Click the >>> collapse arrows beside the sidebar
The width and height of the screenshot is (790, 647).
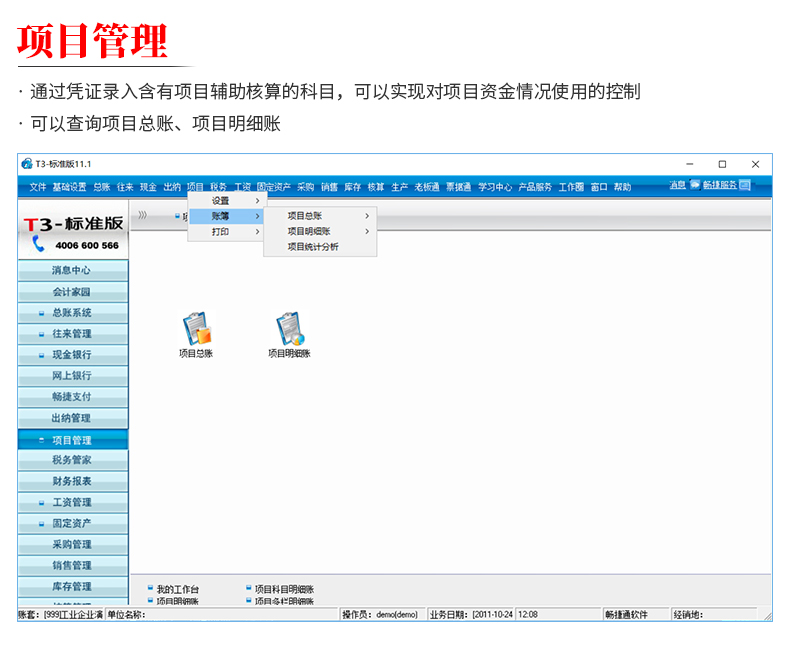(143, 215)
